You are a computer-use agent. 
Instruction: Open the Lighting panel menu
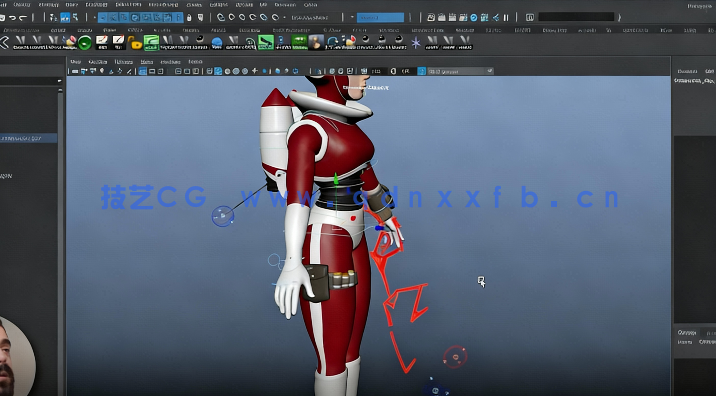tap(123, 62)
